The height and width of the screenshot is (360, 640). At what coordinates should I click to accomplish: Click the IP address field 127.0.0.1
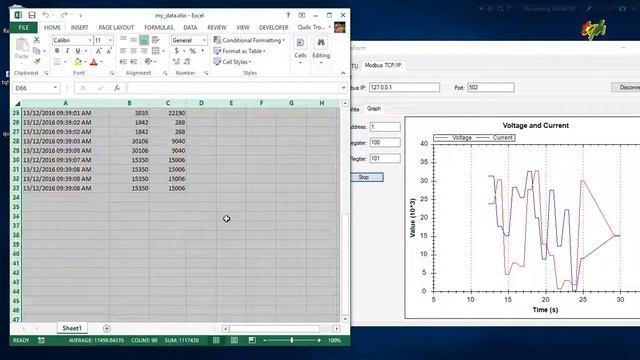click(404, 87)
